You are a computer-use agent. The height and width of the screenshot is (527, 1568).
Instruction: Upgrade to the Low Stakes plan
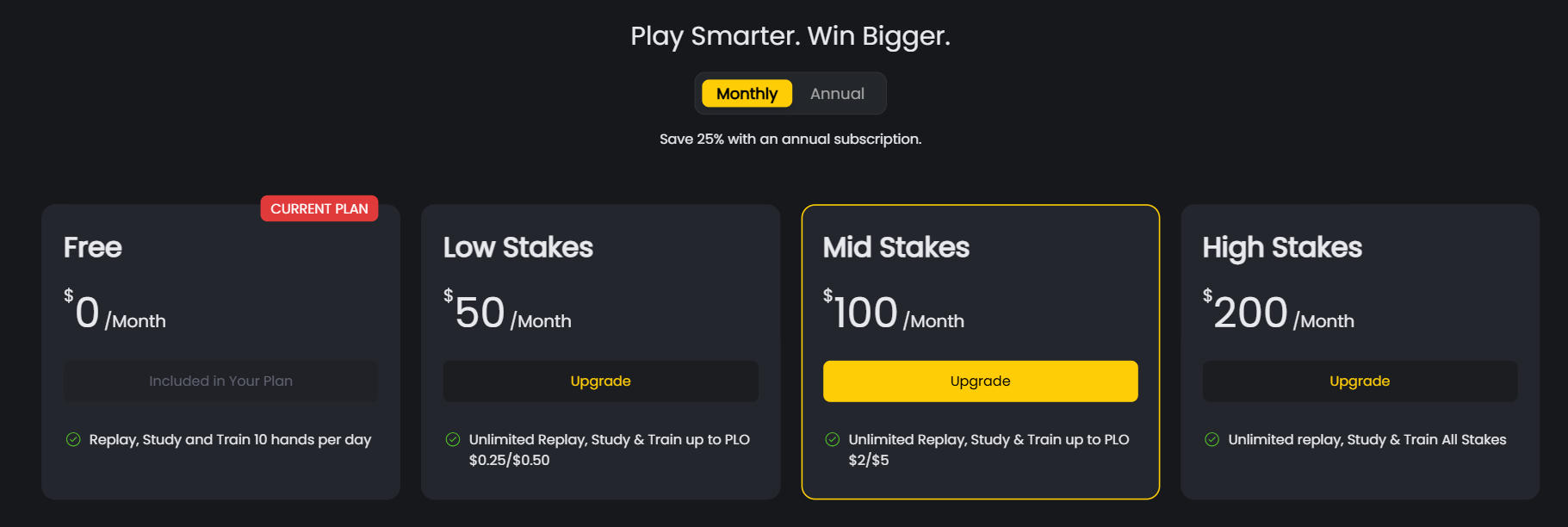pos(600,381)
